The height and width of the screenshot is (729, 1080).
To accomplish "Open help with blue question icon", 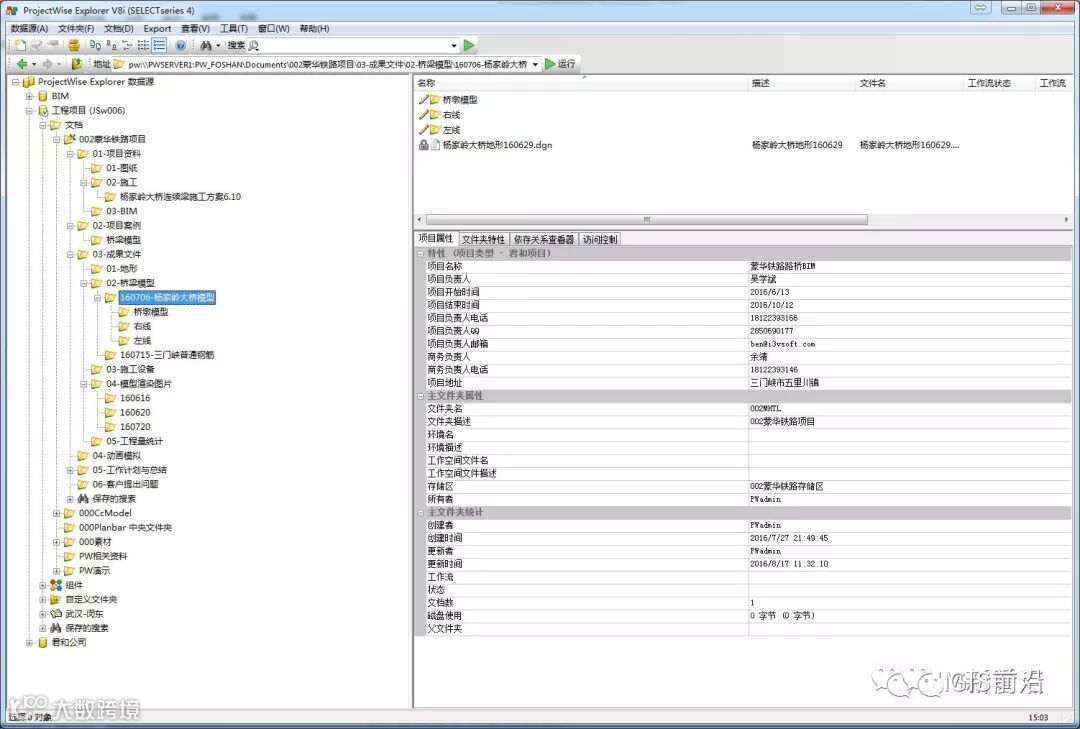I will (180, 45).
